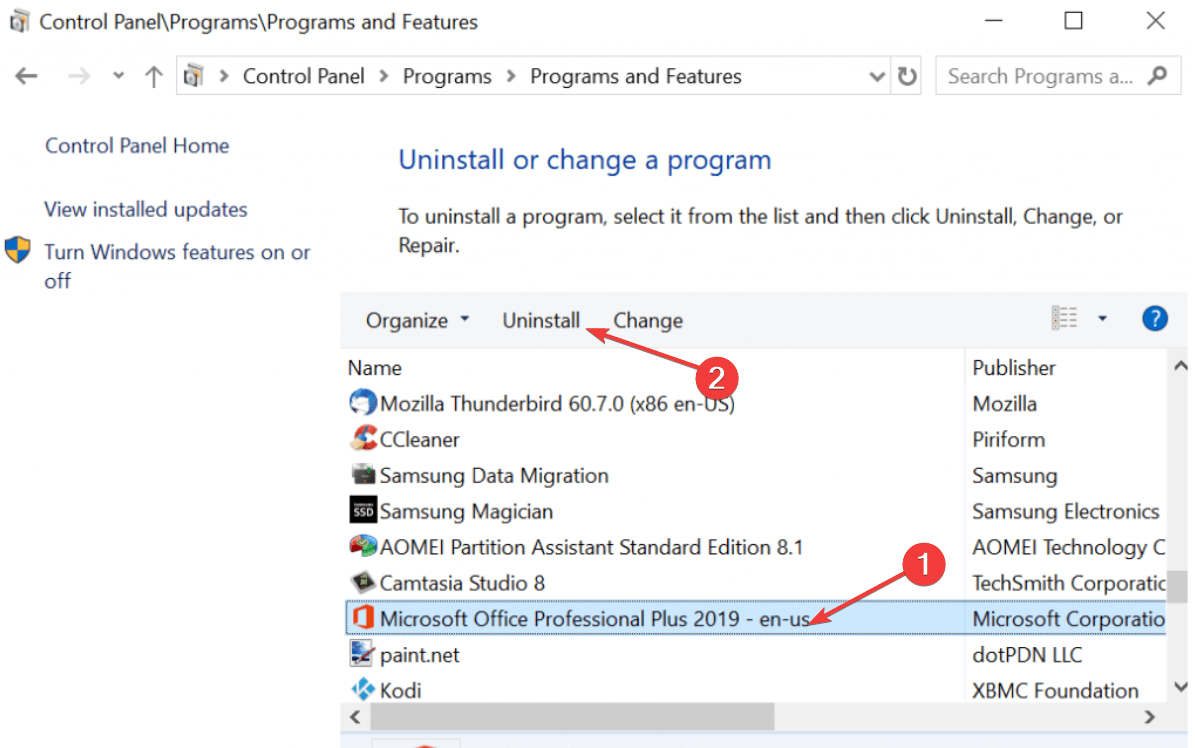Click the Uninstall toolbar button
1195x748 pixels.
[541, 320]
